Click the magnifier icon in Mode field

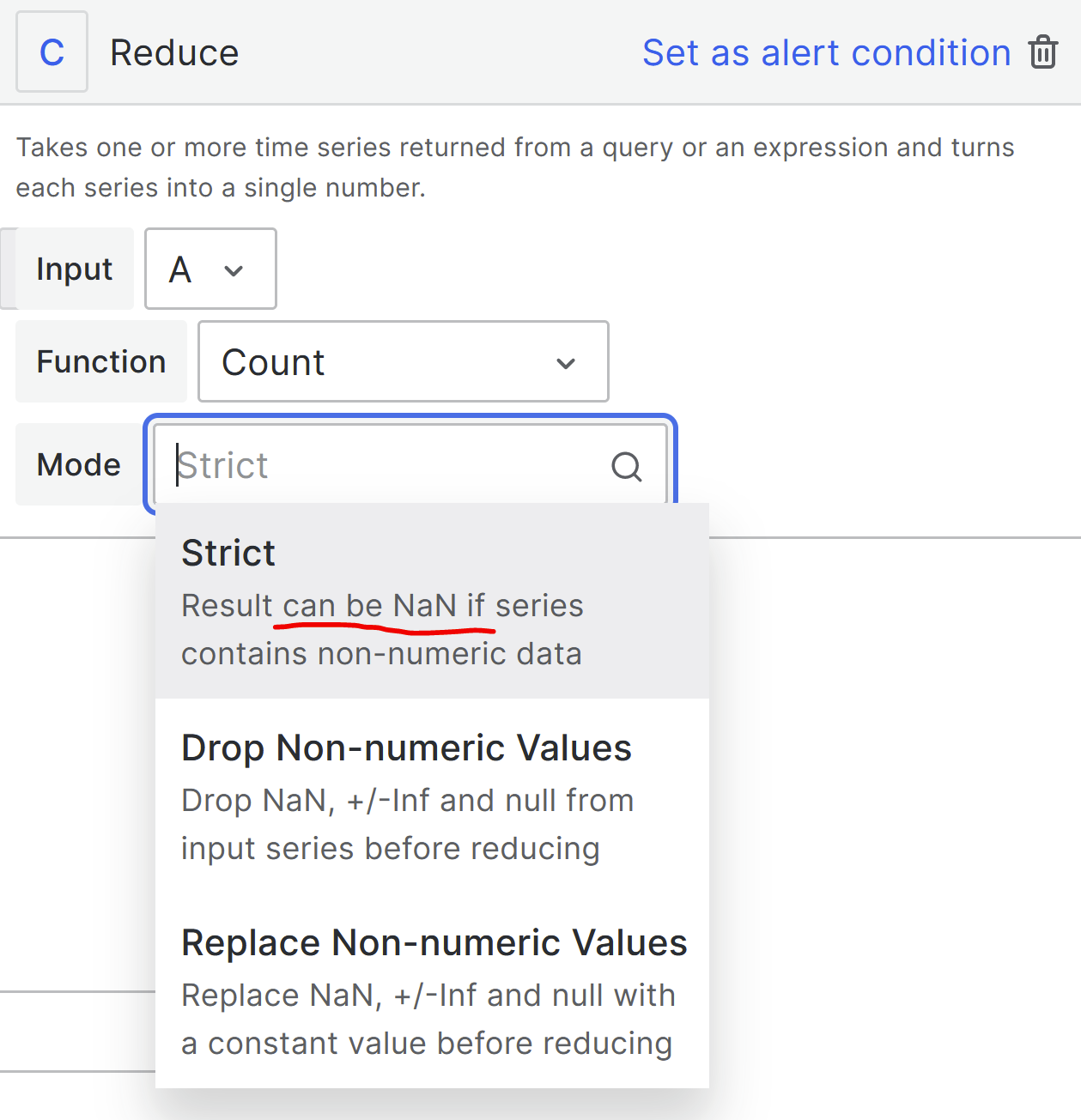pos(627,467)
